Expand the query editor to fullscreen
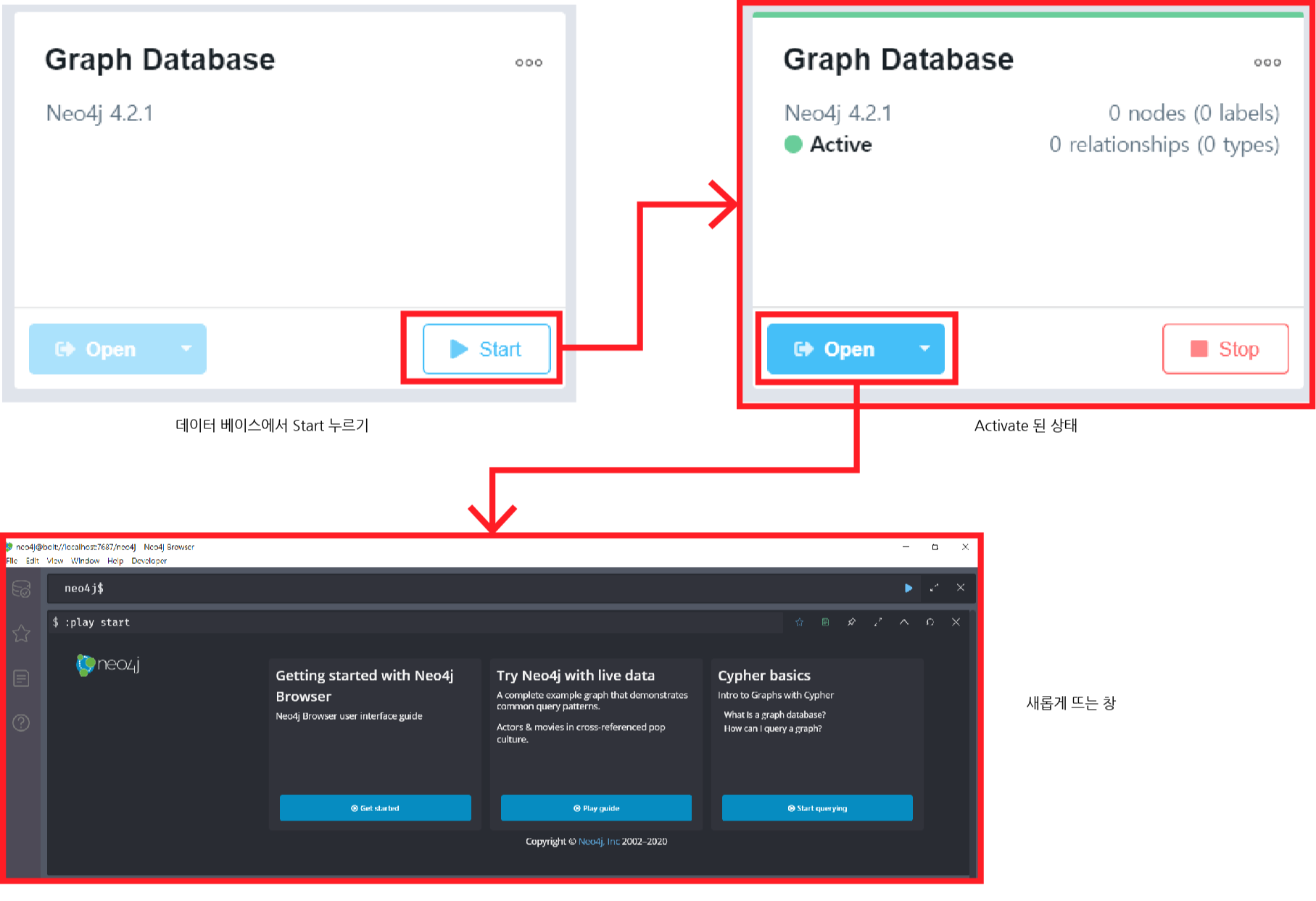The width and height of the screenshot is (1316, 901). (934, 588)
